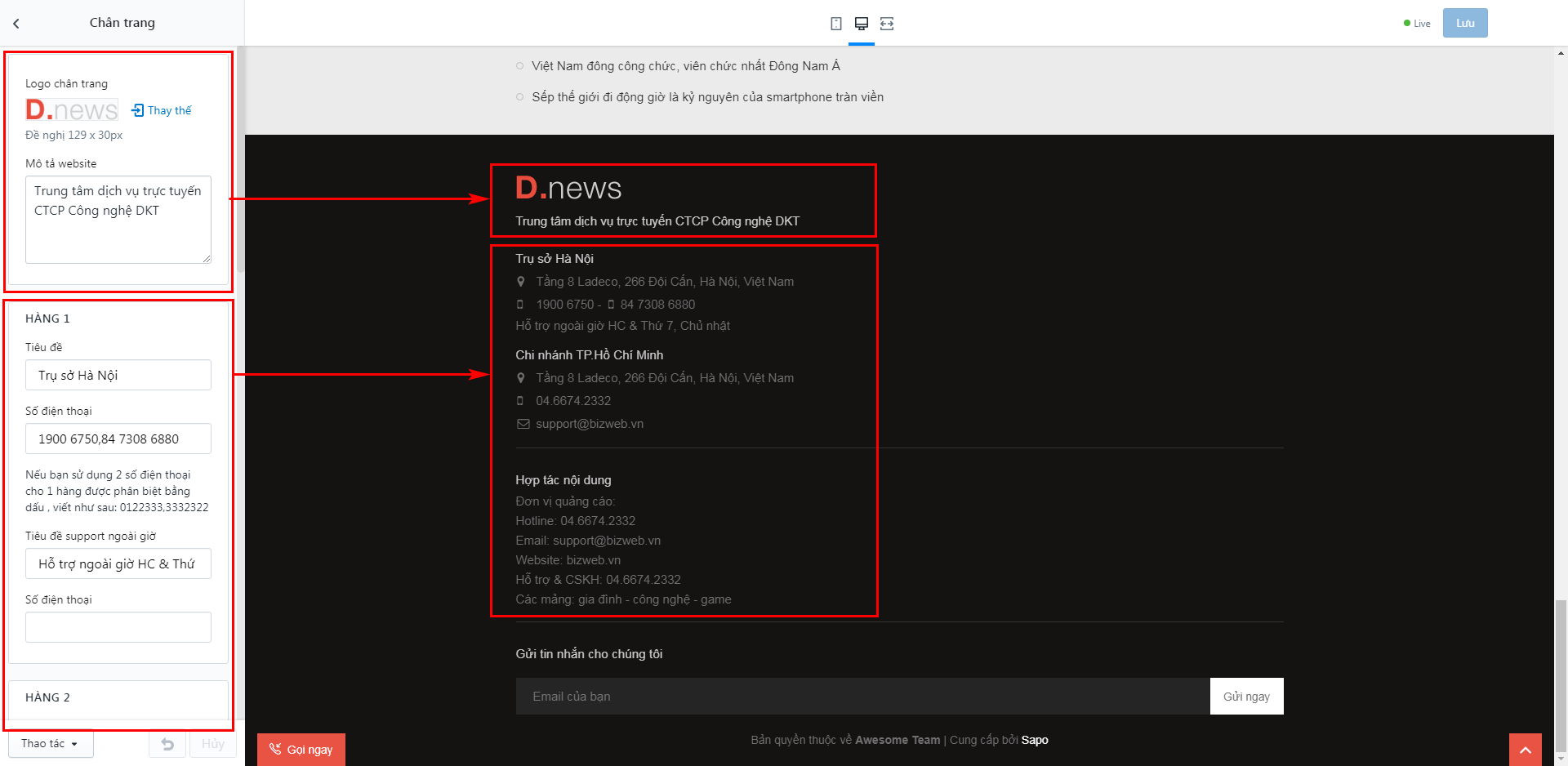The width and height of the screenshot is (1568, 766).
Task: Open the Sapo provider link
Action: (1035, 740)
